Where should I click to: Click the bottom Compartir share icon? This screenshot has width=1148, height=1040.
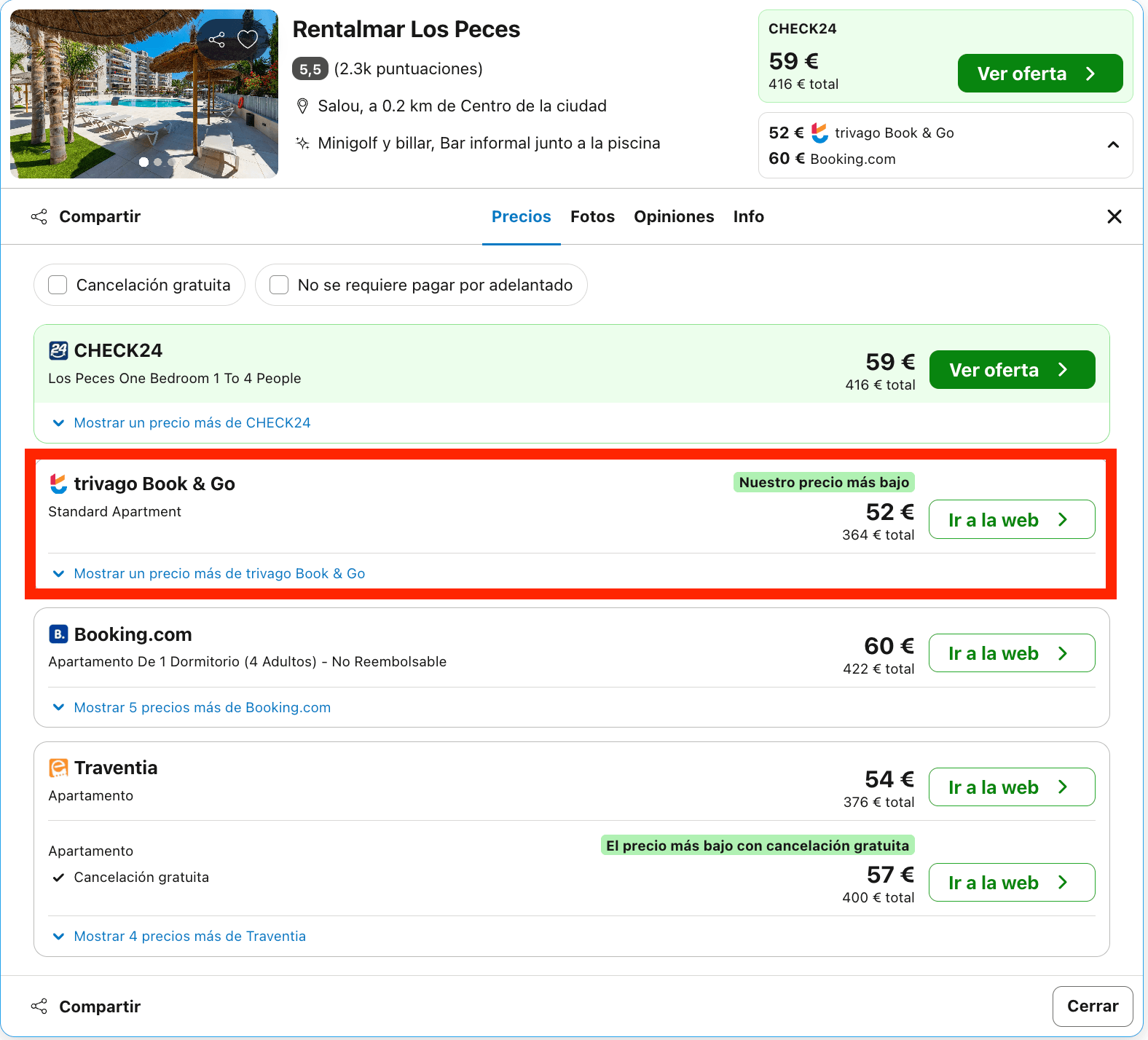click(x=39, y=1006)
